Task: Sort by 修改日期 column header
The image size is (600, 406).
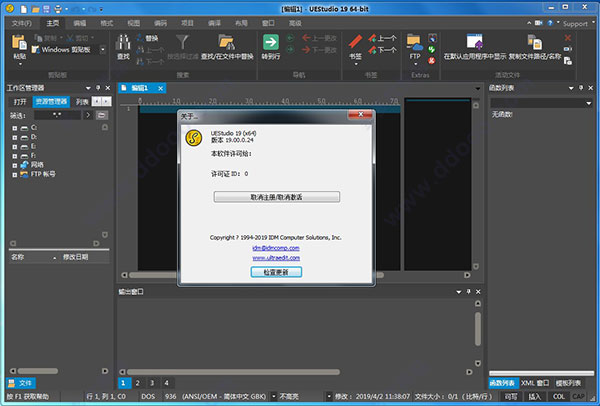Action: pyautogui.click(x=75, y=257)
